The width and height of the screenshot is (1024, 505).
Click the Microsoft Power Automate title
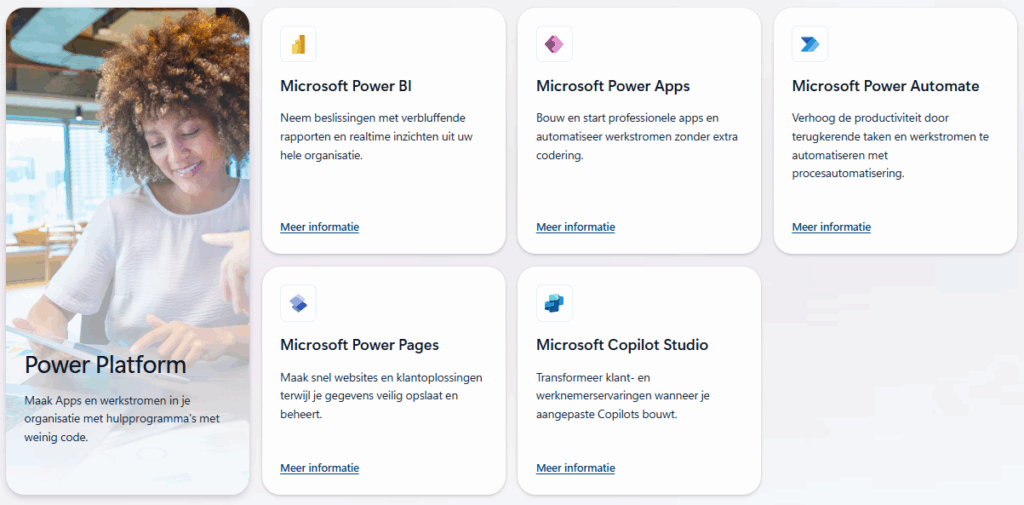pyautogui.click(x=885, y=86)
